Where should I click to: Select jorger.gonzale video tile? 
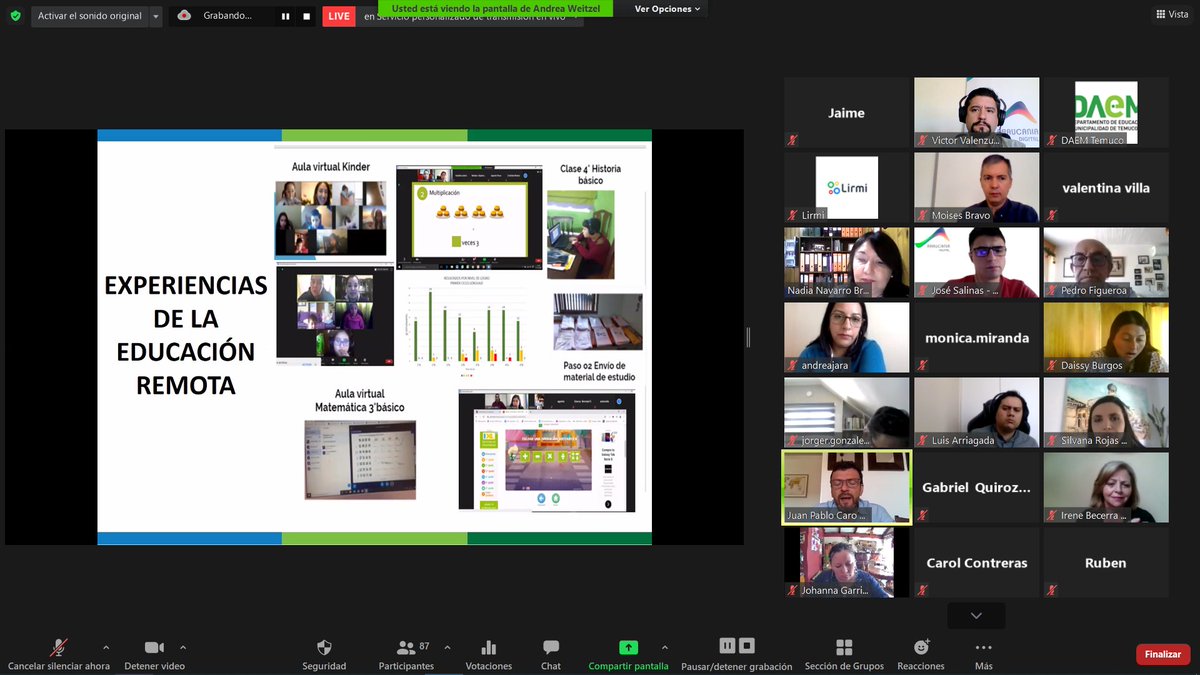pos(847,412)
